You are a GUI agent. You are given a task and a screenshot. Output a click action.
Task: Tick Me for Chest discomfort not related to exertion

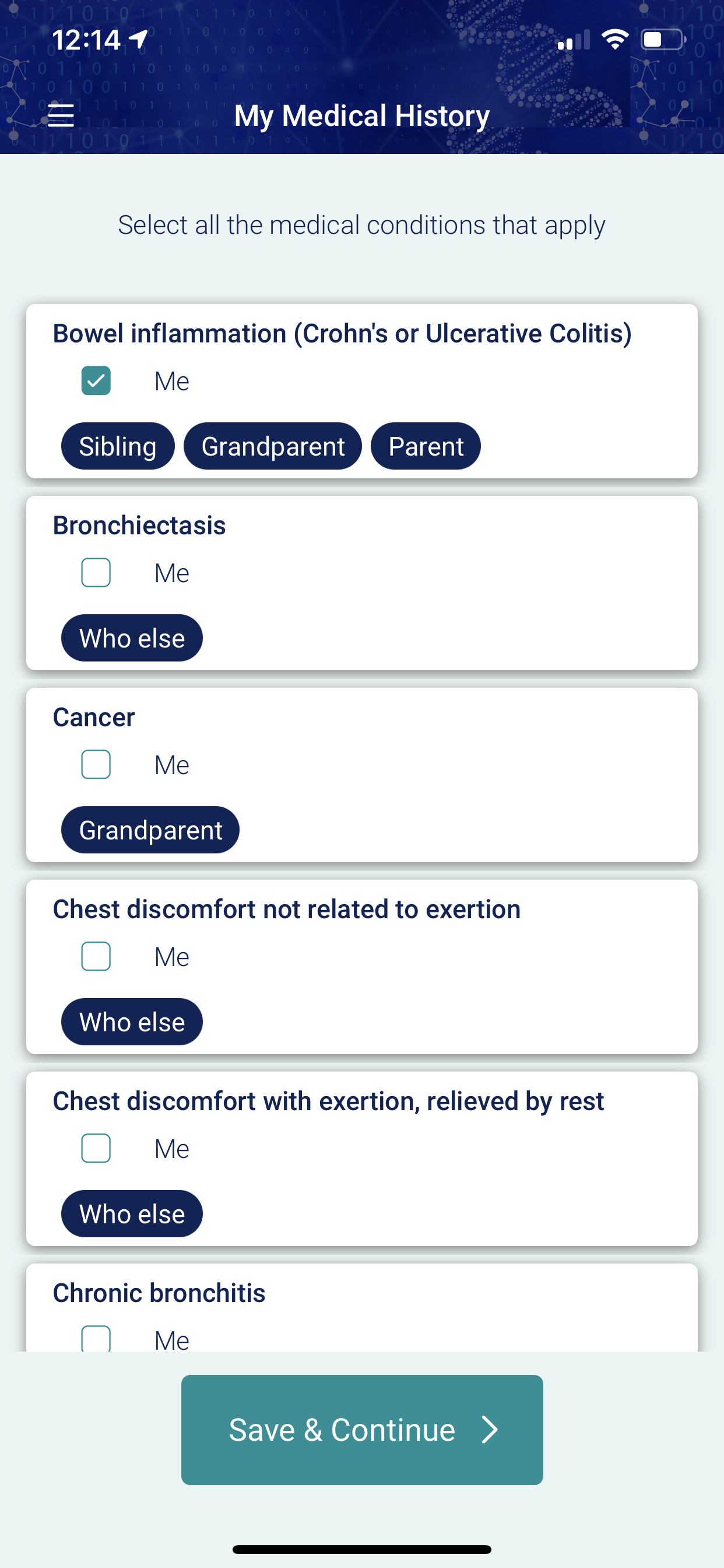pyautogui.click(x=96, y=956)
